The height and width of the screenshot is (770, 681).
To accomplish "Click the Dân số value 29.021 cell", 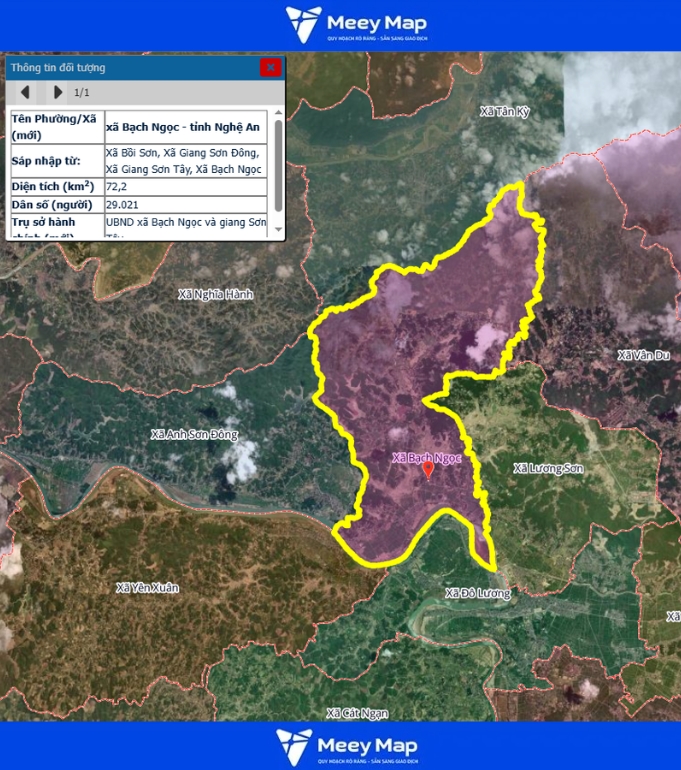I will tap(185, 205).
